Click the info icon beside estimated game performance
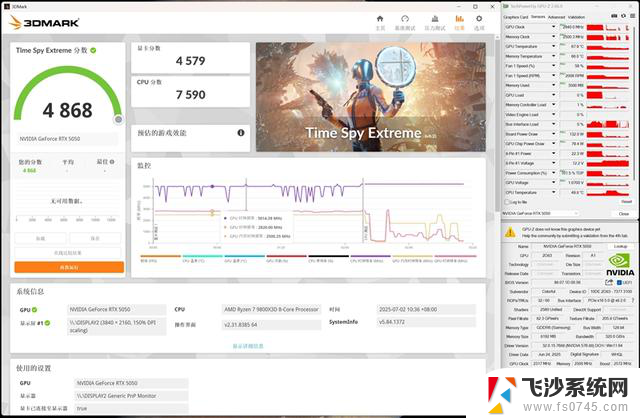 241,133
